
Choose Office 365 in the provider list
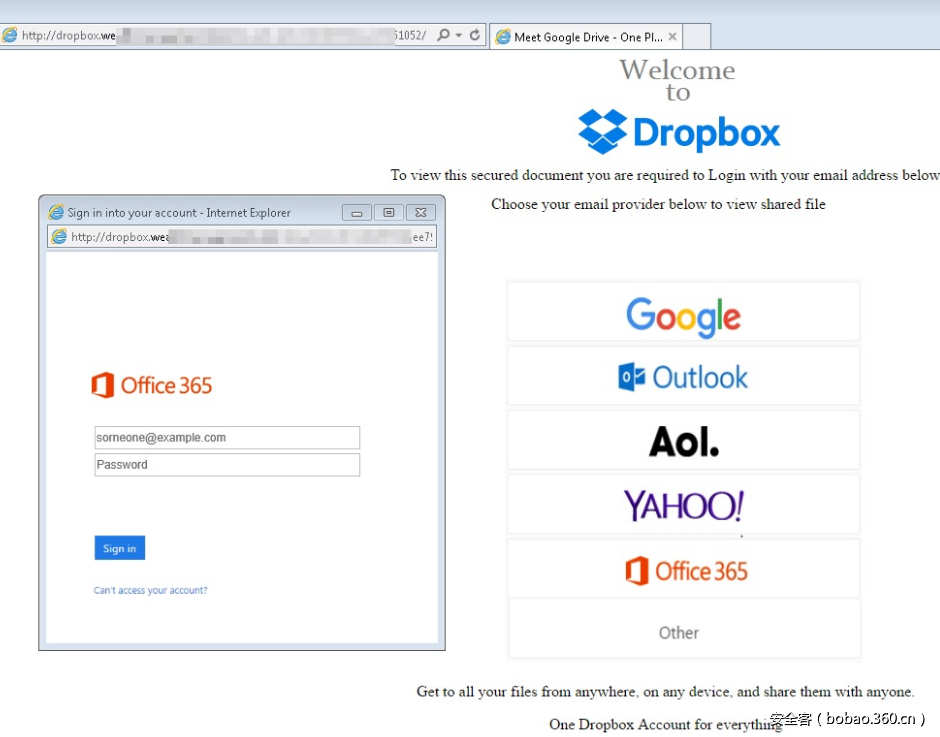(683, 569)
